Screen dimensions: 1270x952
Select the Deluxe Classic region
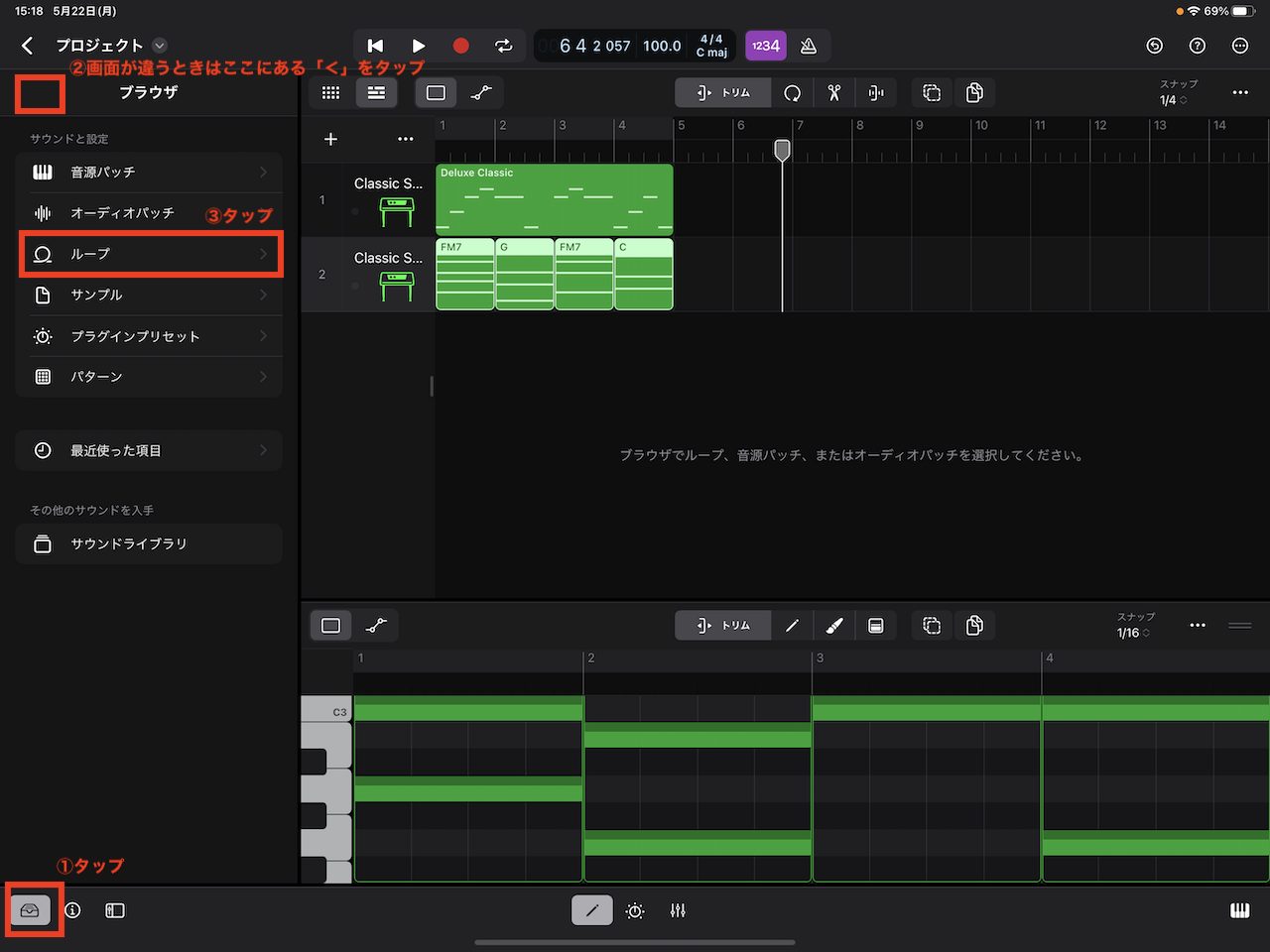555,198
